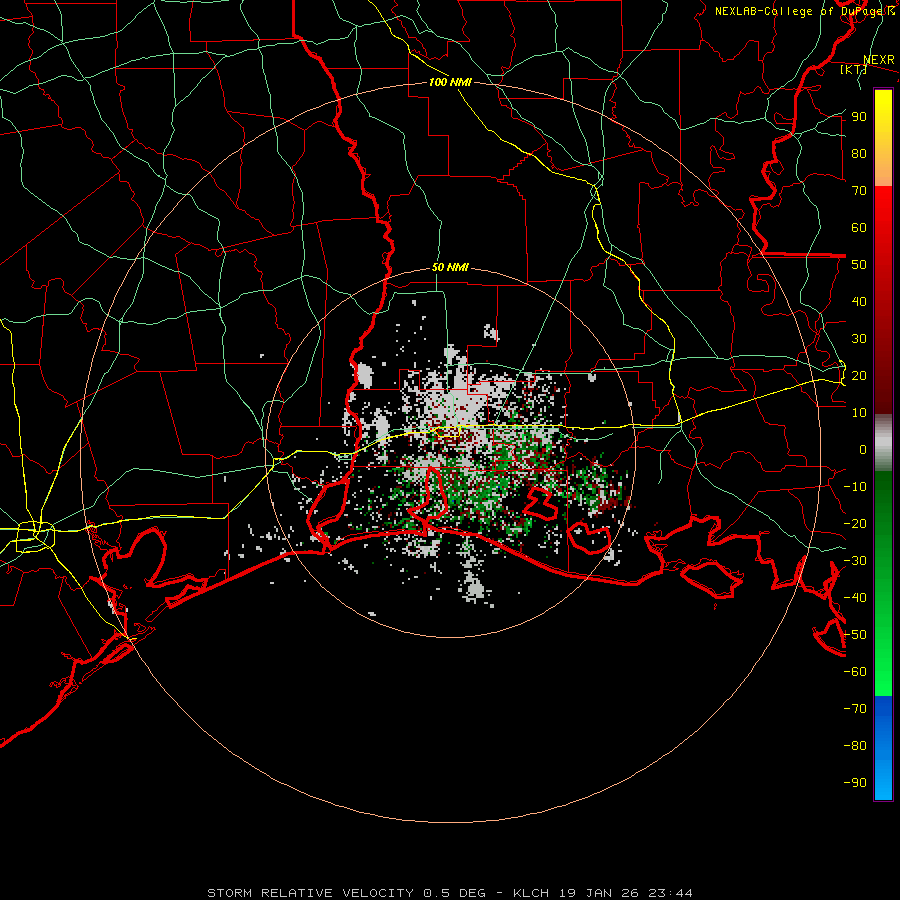Click the 90 value on velocity scale
This screenshot has height=900, width=900.
[x=859, y=117]
